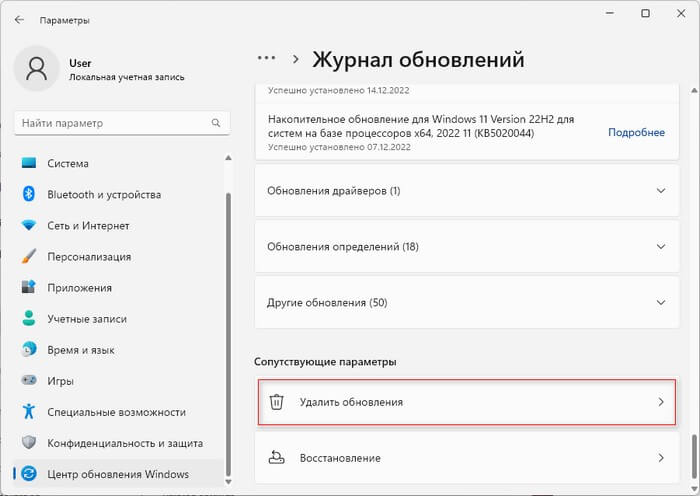Click the Специальные возможности accessibility icon
The width and height of the screenshot is (700, 496).
[x=29, y=411]
